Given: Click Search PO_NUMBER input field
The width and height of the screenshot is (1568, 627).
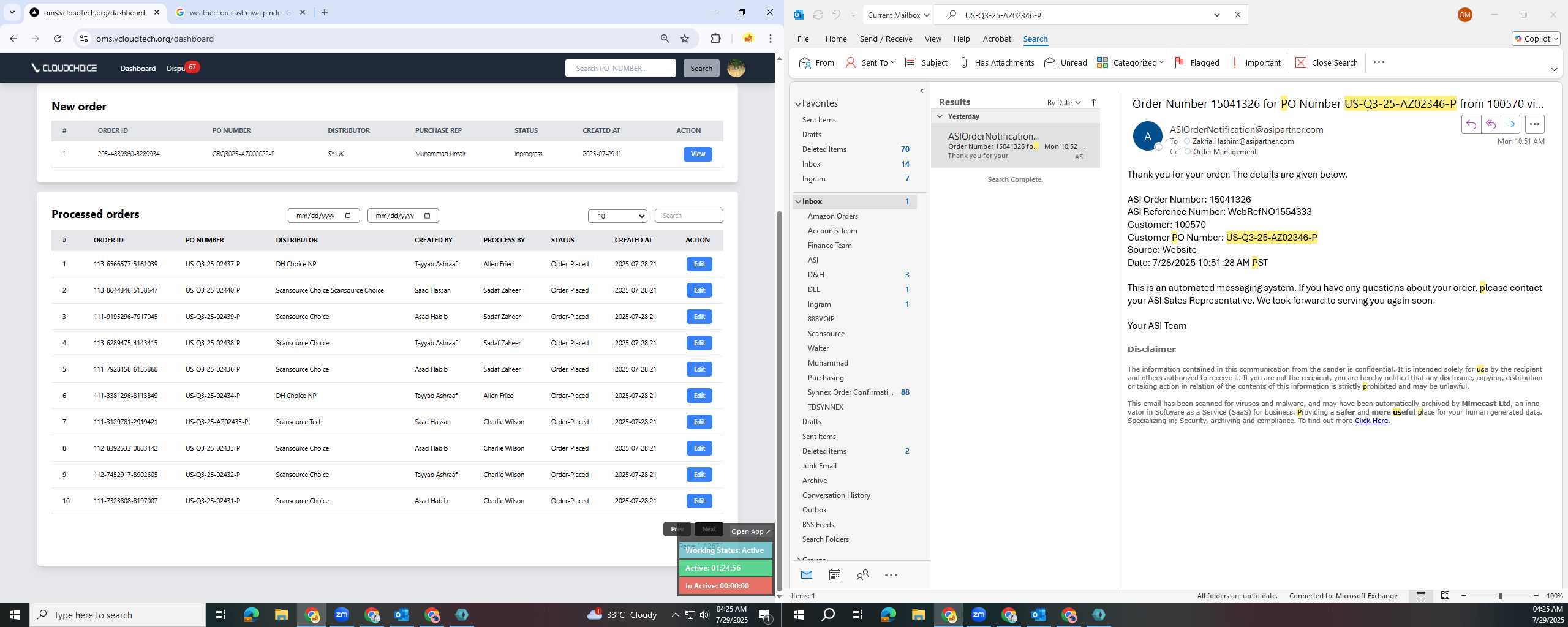Looking at the screenshot, I should pyautogui.click(x=620, y=68).
